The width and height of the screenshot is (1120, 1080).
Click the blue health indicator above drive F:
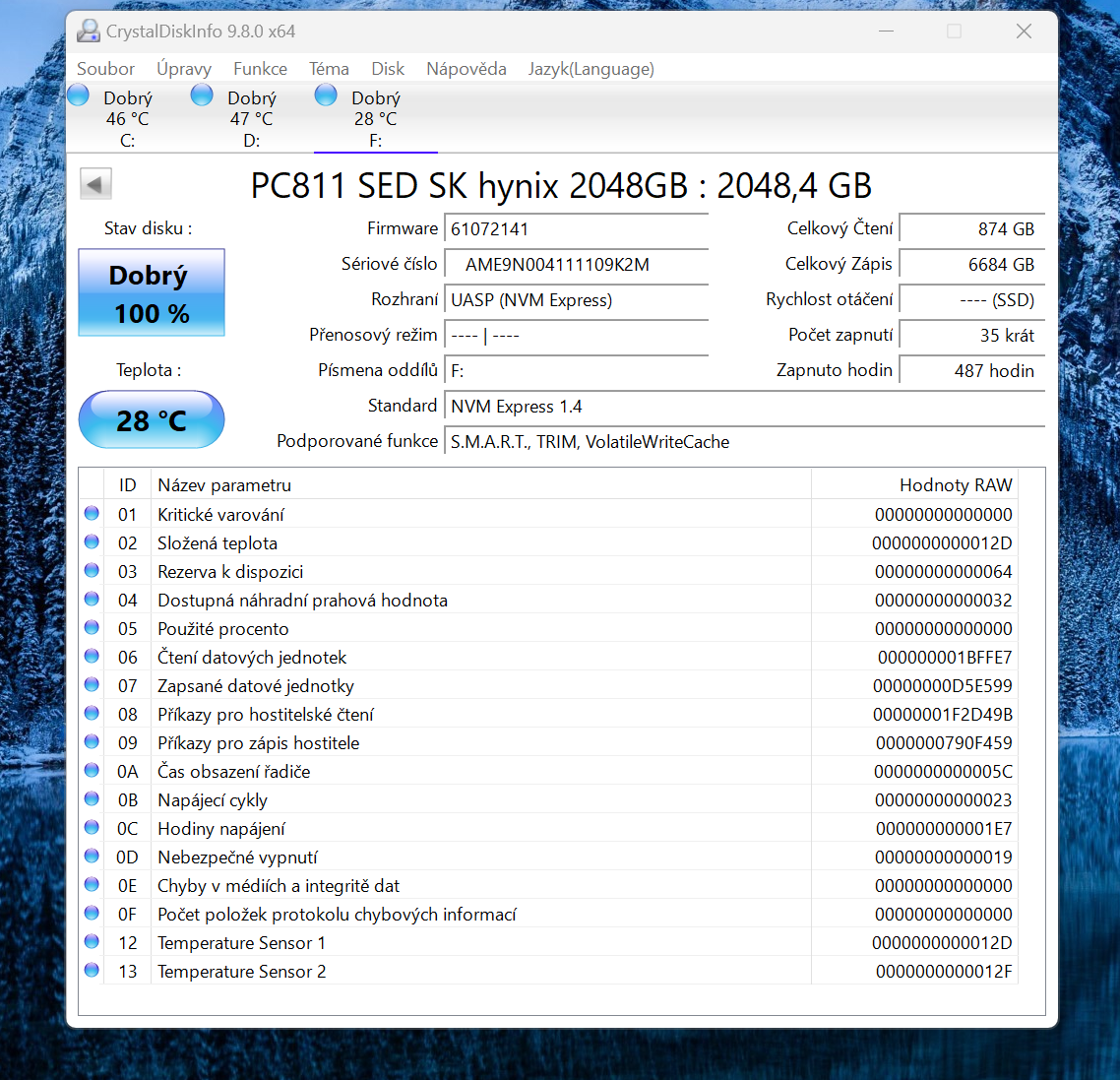click(326, 94)
